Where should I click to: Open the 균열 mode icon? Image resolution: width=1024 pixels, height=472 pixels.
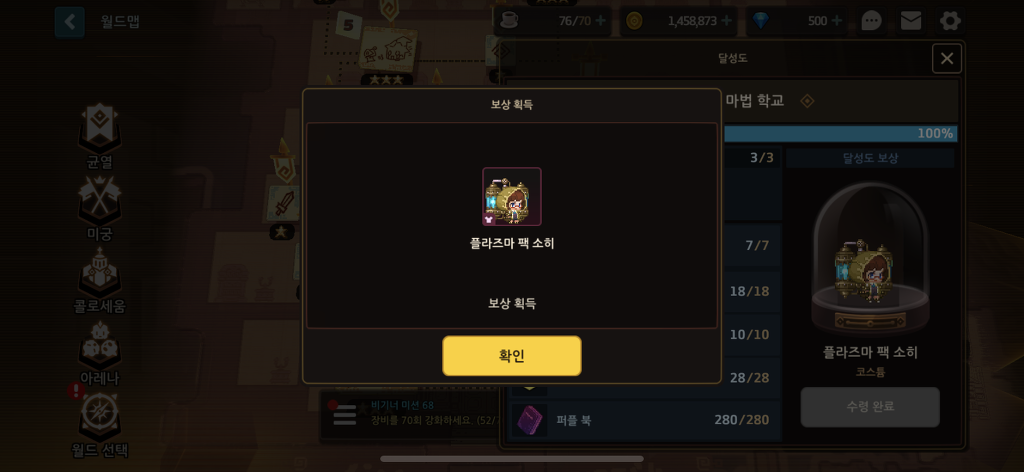click(99, 129)
